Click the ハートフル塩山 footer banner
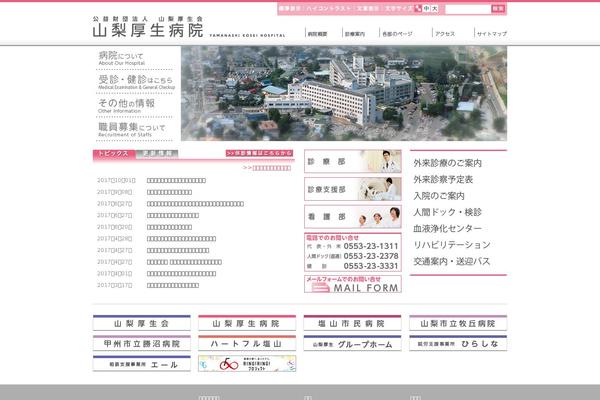The image size is (600, 400). tap(247, 343)
